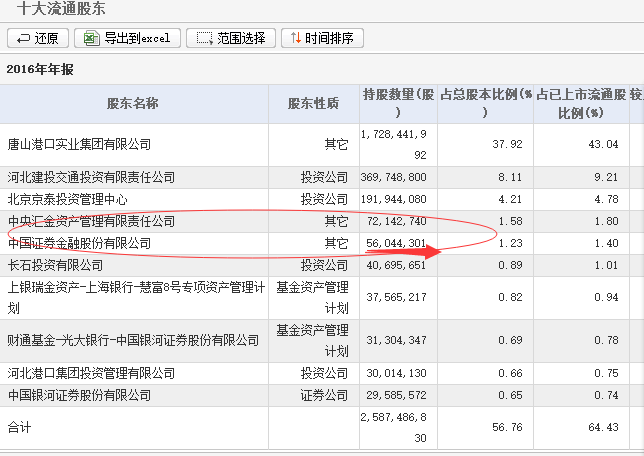Screen dimensions: 644x456
Task: Select 河北建投交通投资有限责任公司 in the table
Action: click(x=91, y=177)
